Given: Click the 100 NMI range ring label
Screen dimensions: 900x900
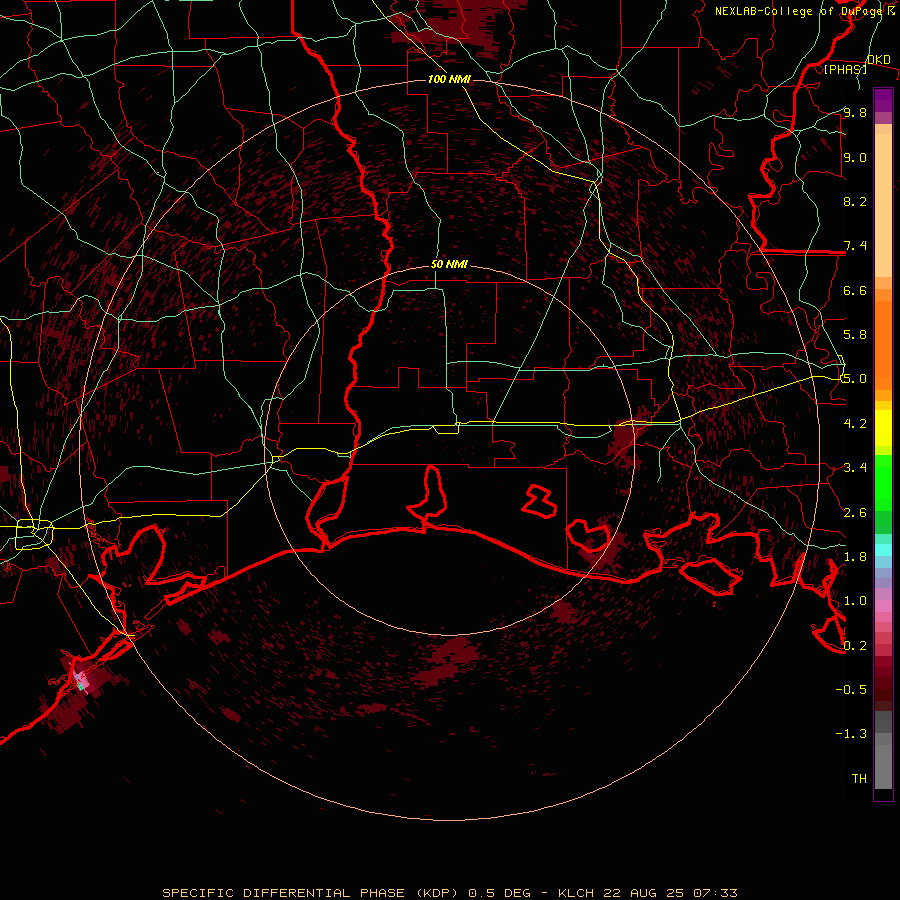Looking at the screenshot, I should coord(449,79).
